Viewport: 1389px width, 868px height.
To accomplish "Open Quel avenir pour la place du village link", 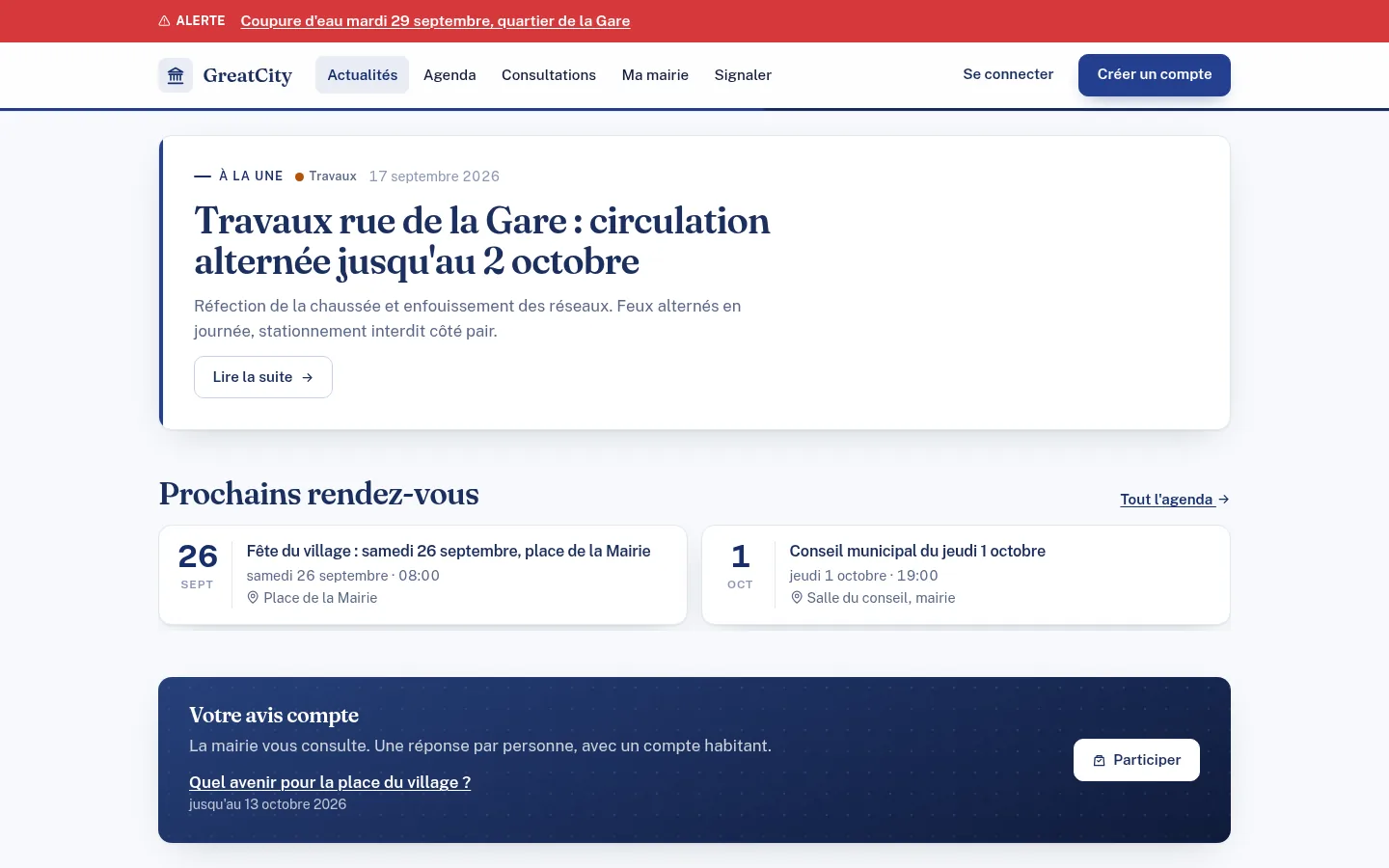I will [x=330, y=782].
